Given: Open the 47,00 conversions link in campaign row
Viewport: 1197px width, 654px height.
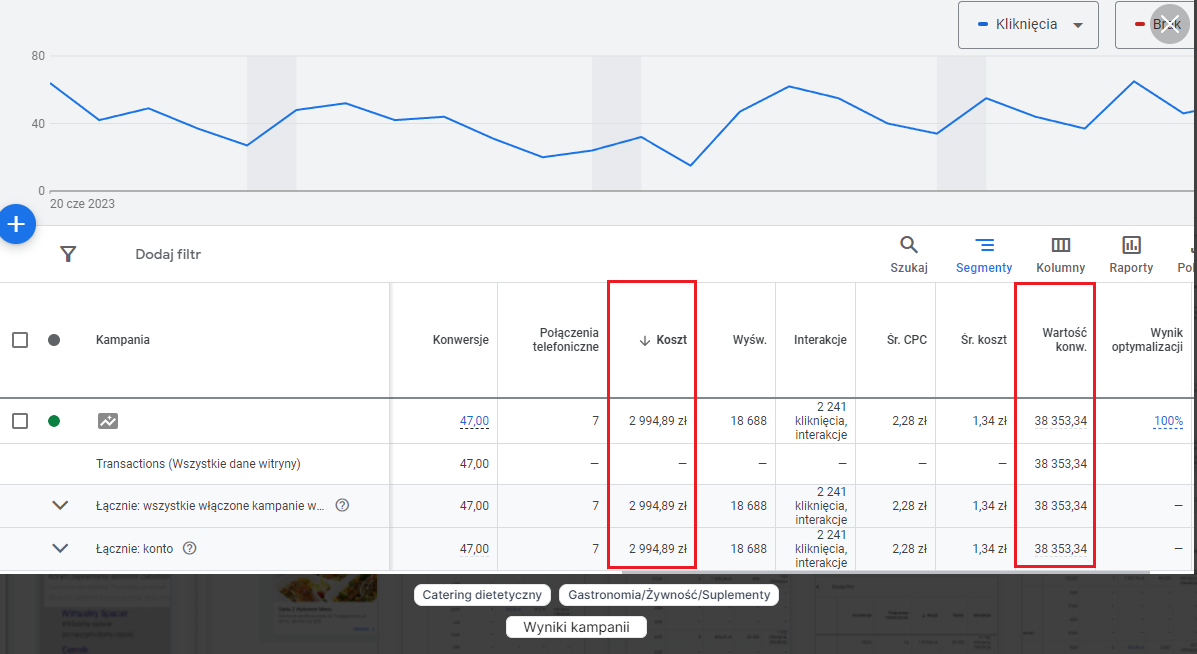Looking at the screenshot, I should 474,420.
